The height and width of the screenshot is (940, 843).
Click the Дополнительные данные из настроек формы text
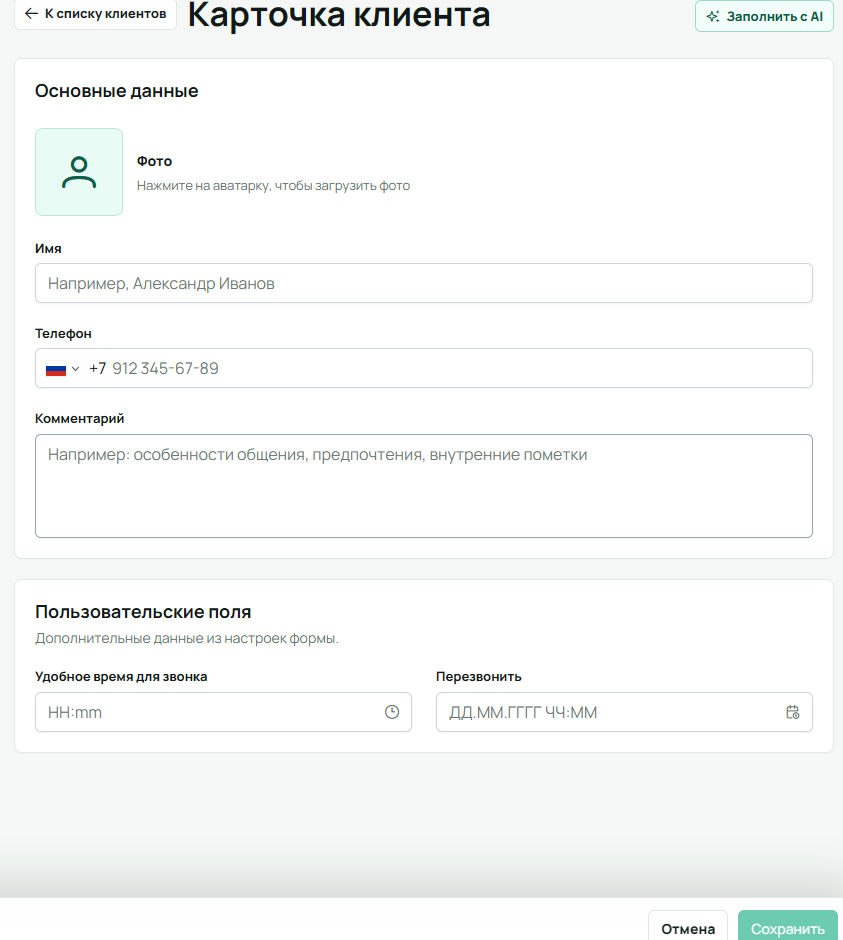pyautogui.click(x=186, y=638)
